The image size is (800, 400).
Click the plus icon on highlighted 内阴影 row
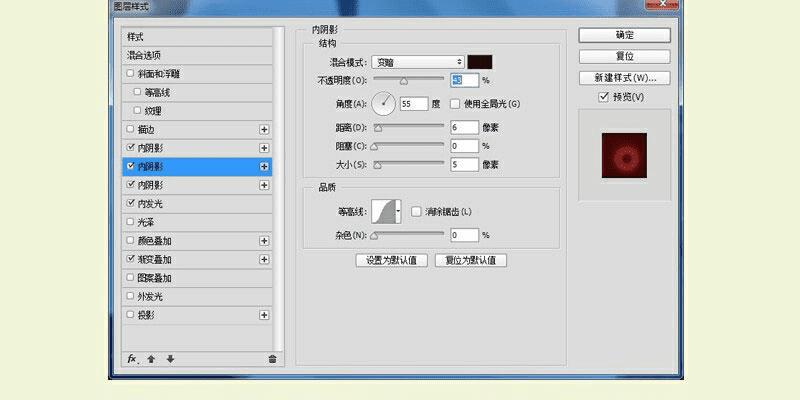(264, 166)
